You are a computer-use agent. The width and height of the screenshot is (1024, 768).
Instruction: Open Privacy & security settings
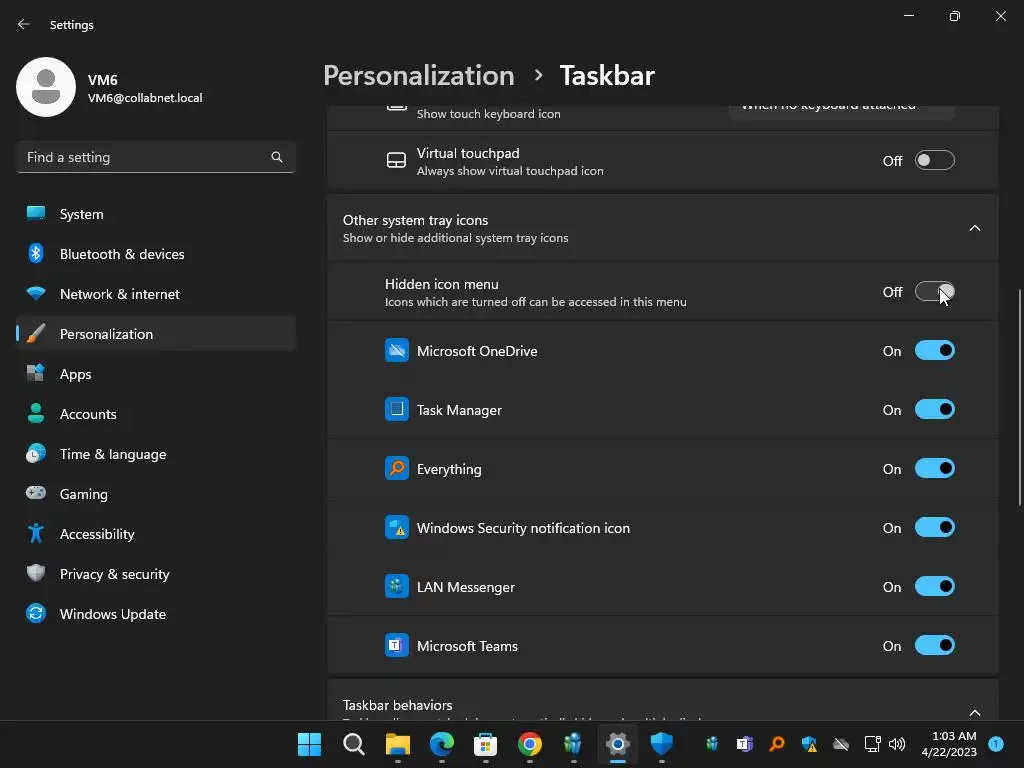(x=156, y=574)
